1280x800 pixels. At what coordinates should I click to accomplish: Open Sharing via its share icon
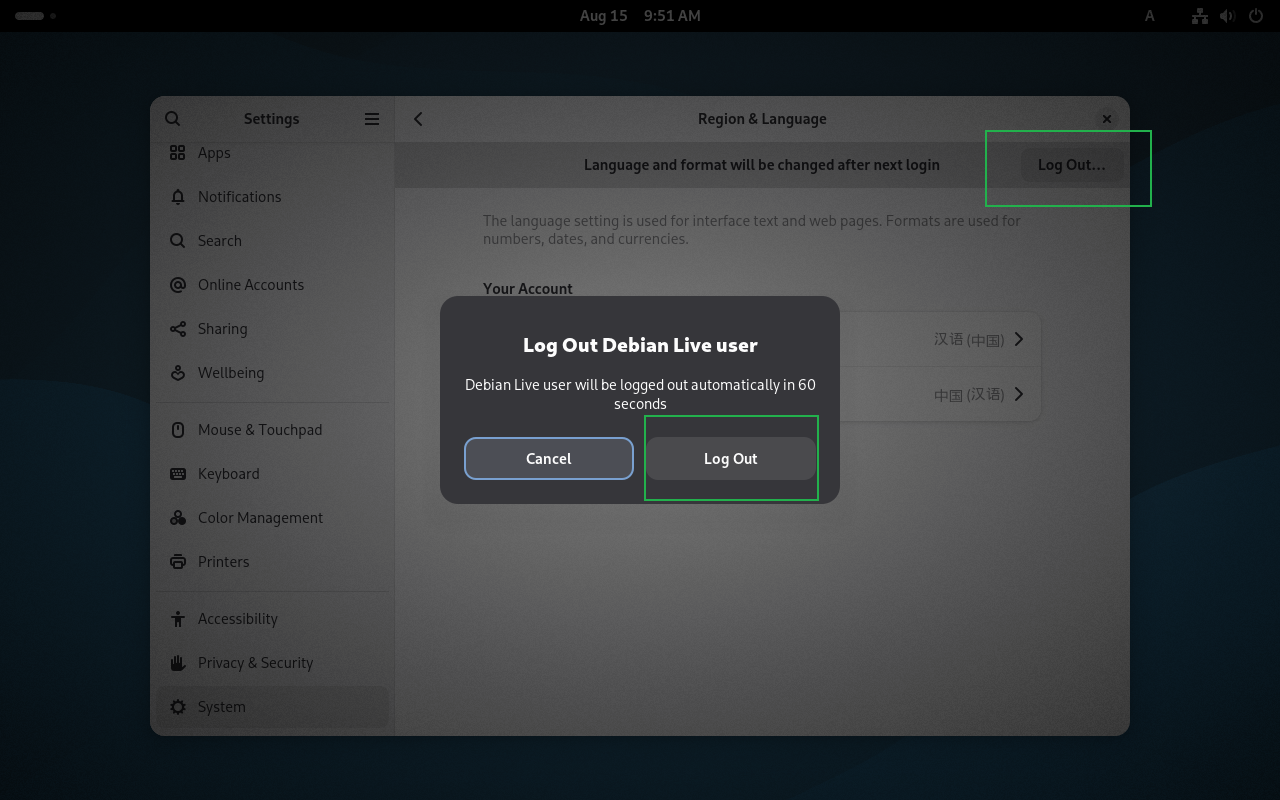[178, 329]
